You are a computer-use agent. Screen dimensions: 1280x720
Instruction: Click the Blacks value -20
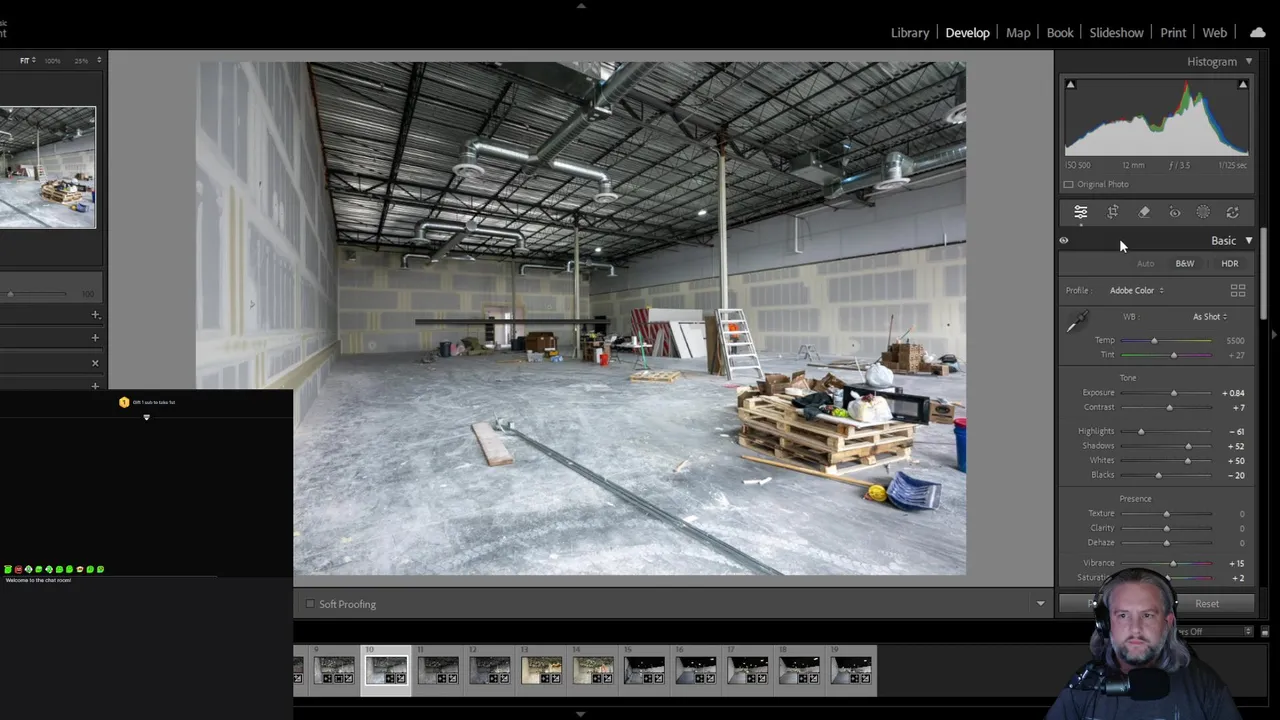pos(1236,475)
